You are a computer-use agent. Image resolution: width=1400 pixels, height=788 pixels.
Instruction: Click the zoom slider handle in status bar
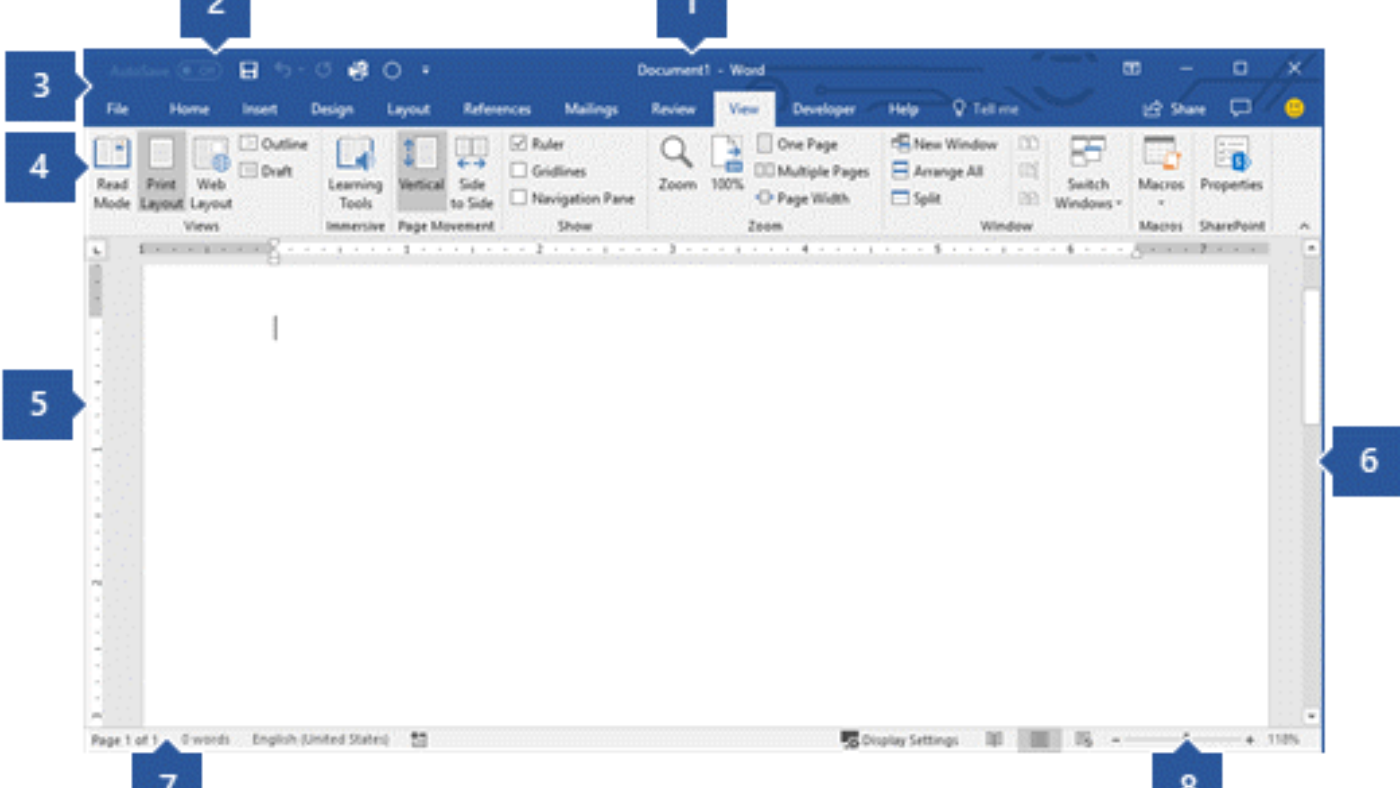[x=1187, y=740]
